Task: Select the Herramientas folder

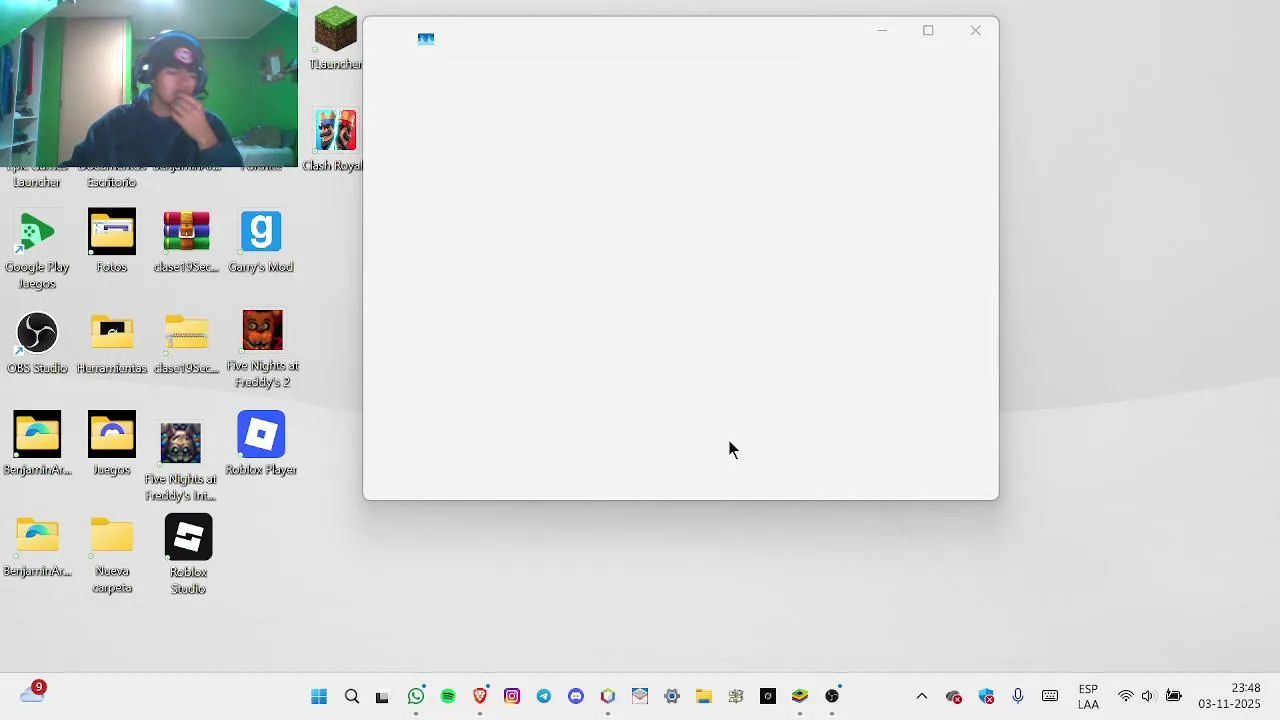Action: 112,343
